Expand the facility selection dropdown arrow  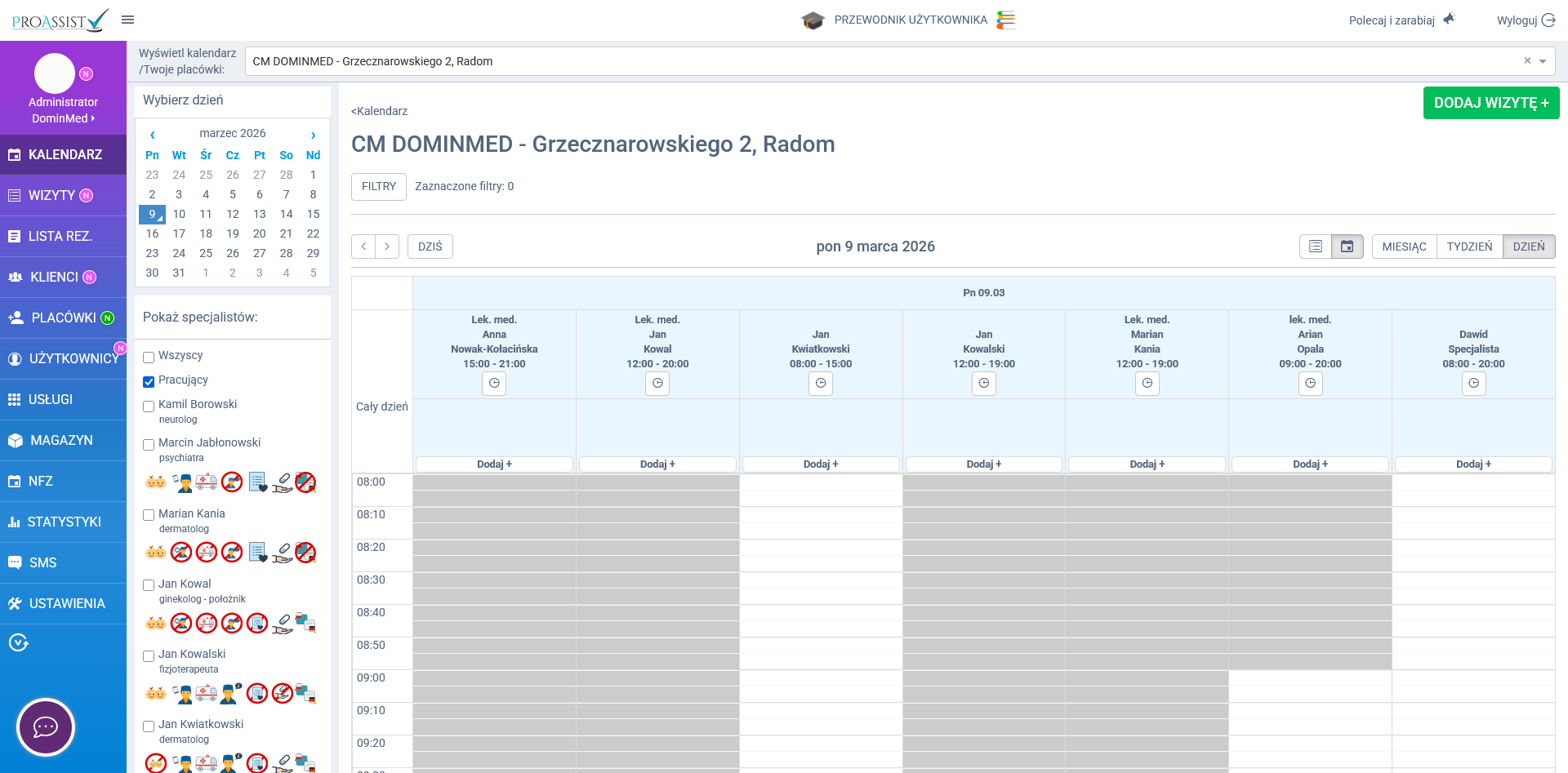(1543, 61)
